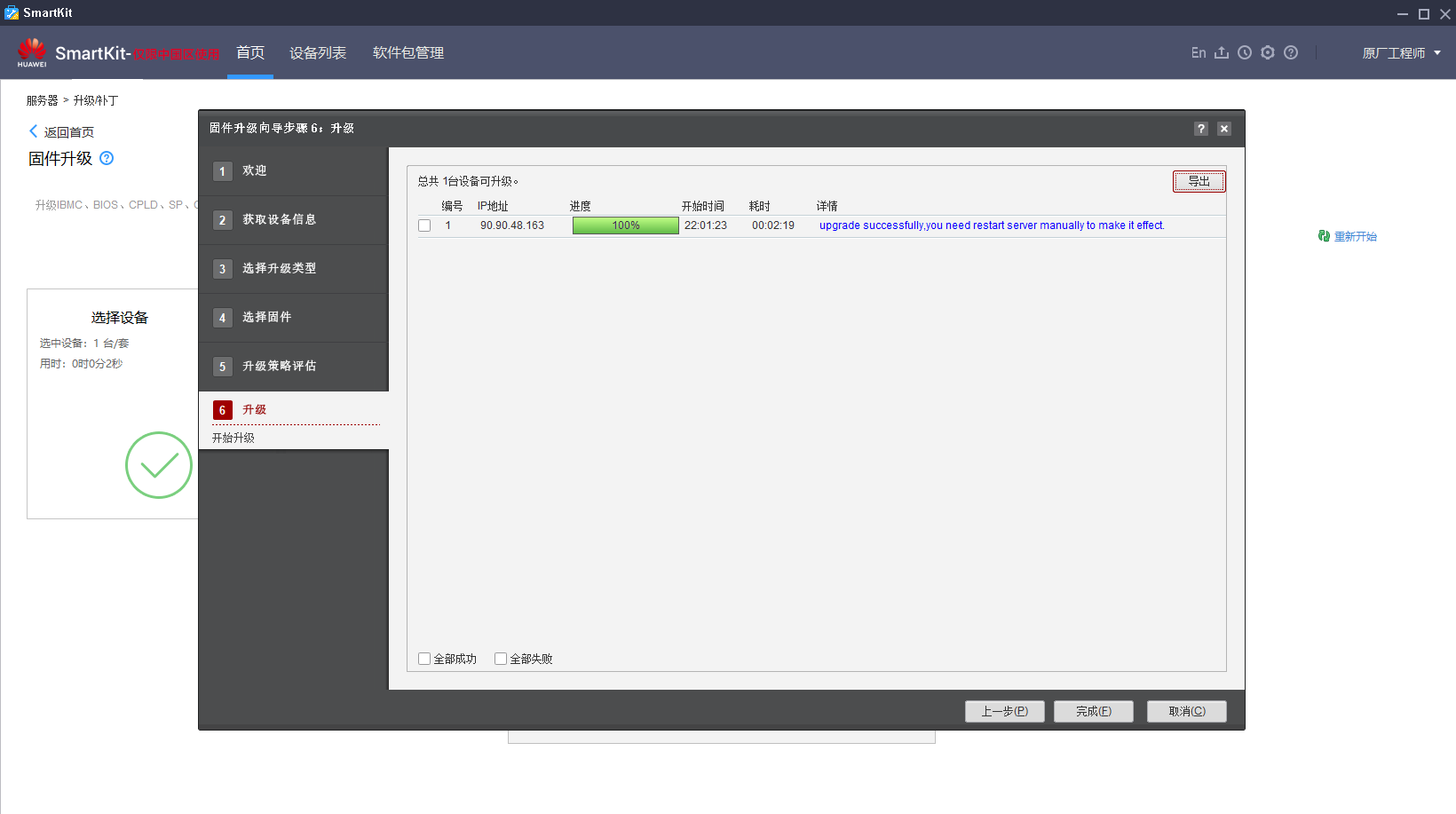Click the 选中设备: 1 台/套 text

tap(84, 344)
